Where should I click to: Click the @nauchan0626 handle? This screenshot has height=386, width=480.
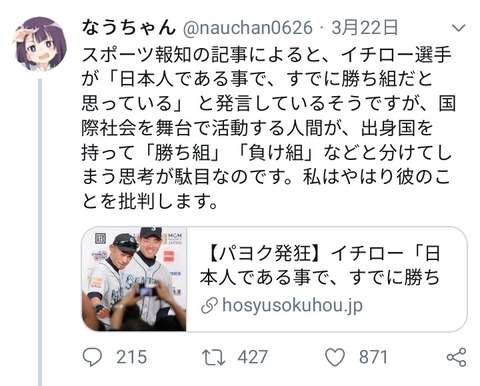(x=247, y=28)
